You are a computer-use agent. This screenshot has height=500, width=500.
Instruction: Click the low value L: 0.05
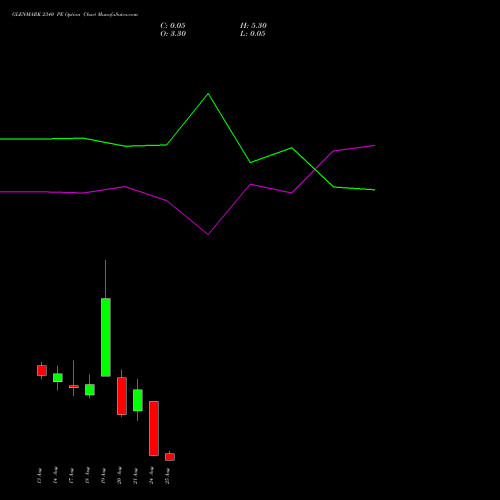point(253,34)
